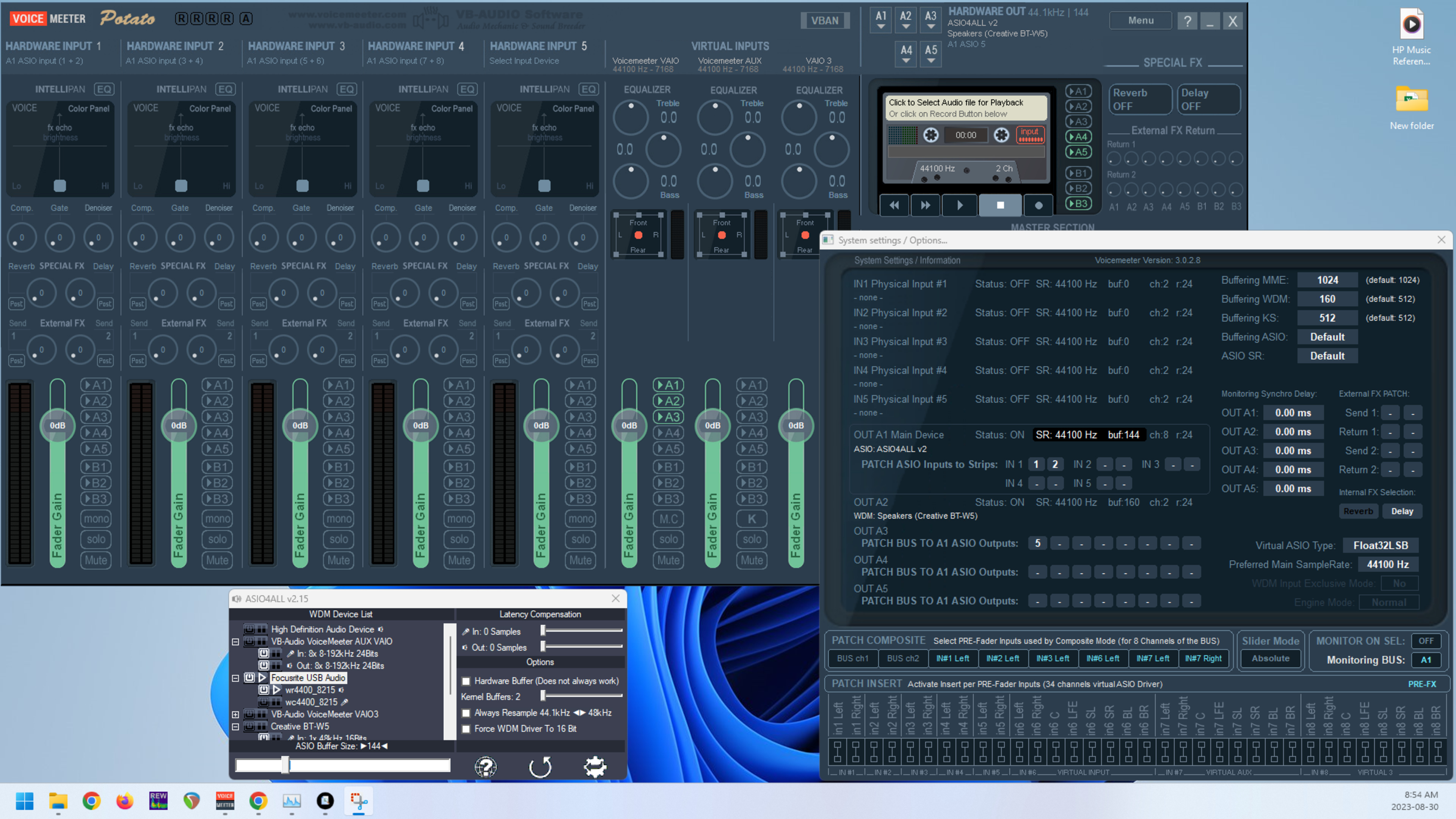Click the cassette Rewind button
Image resolution: width=1456 pixels, height=819 pixels.
pyautogui.click(x=894, y=205)
